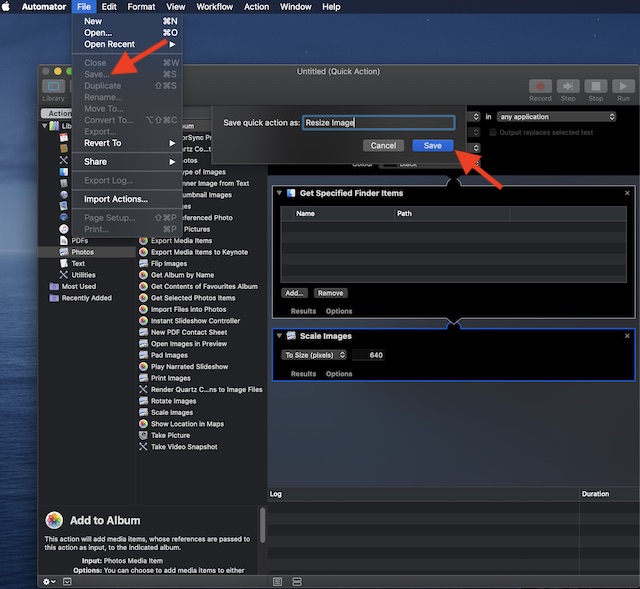Show Options of Get Specified Finder Items
The height and width of the screenshot is (589, 640).
tap(339, 311)
